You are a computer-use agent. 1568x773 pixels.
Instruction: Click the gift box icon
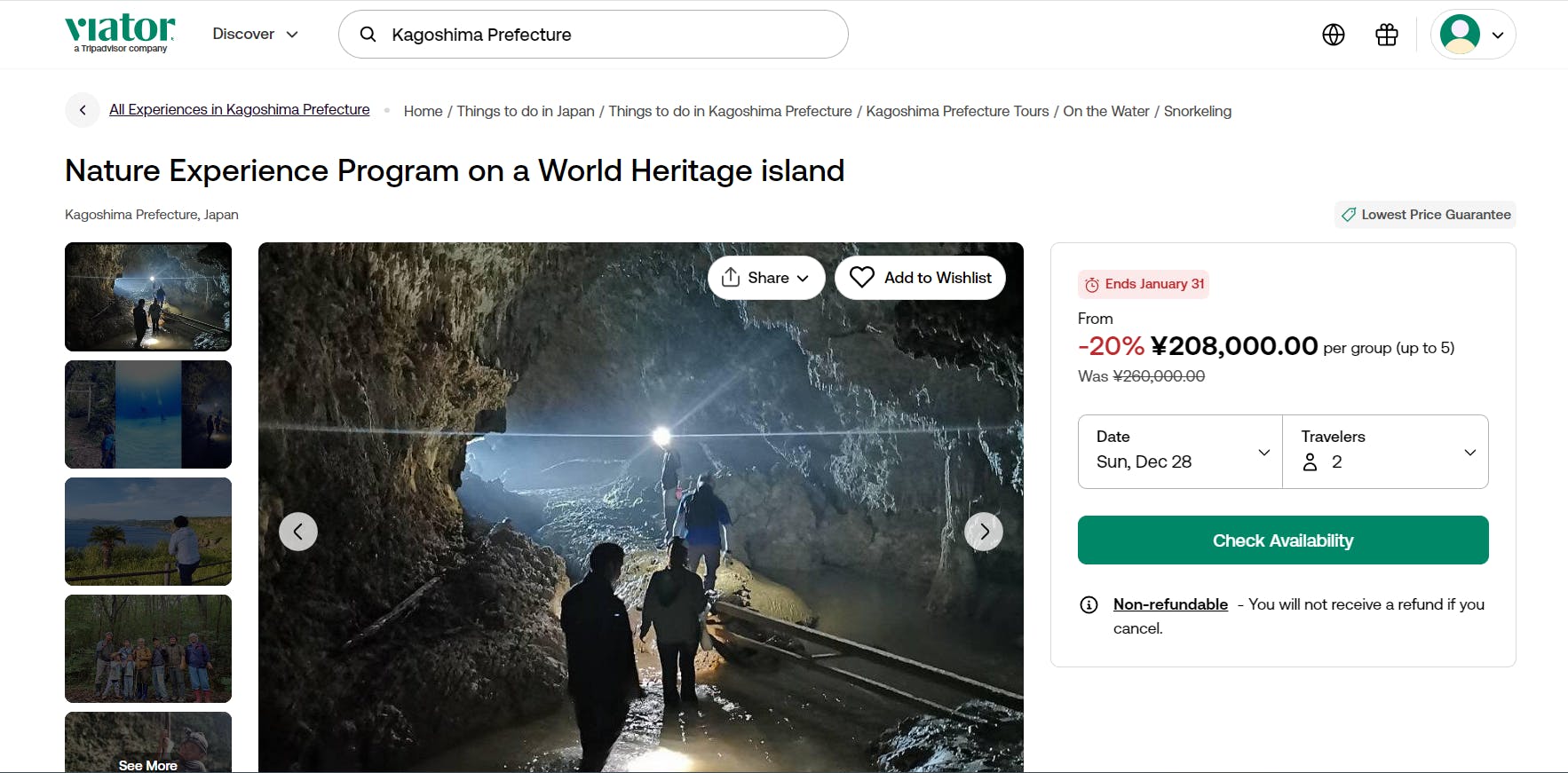point(1386,35)
